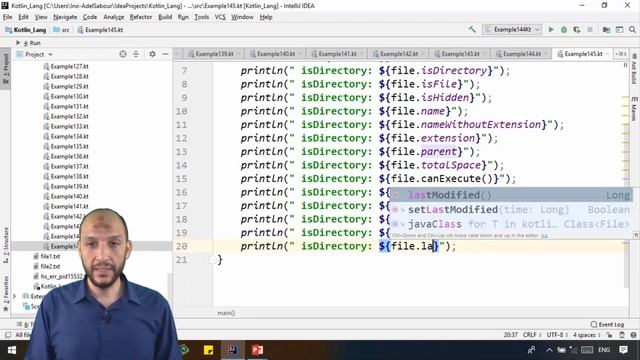
Task: Click the Search Everywhere magnifier icon
Action: pyautogui.click(x=632, y=29)
